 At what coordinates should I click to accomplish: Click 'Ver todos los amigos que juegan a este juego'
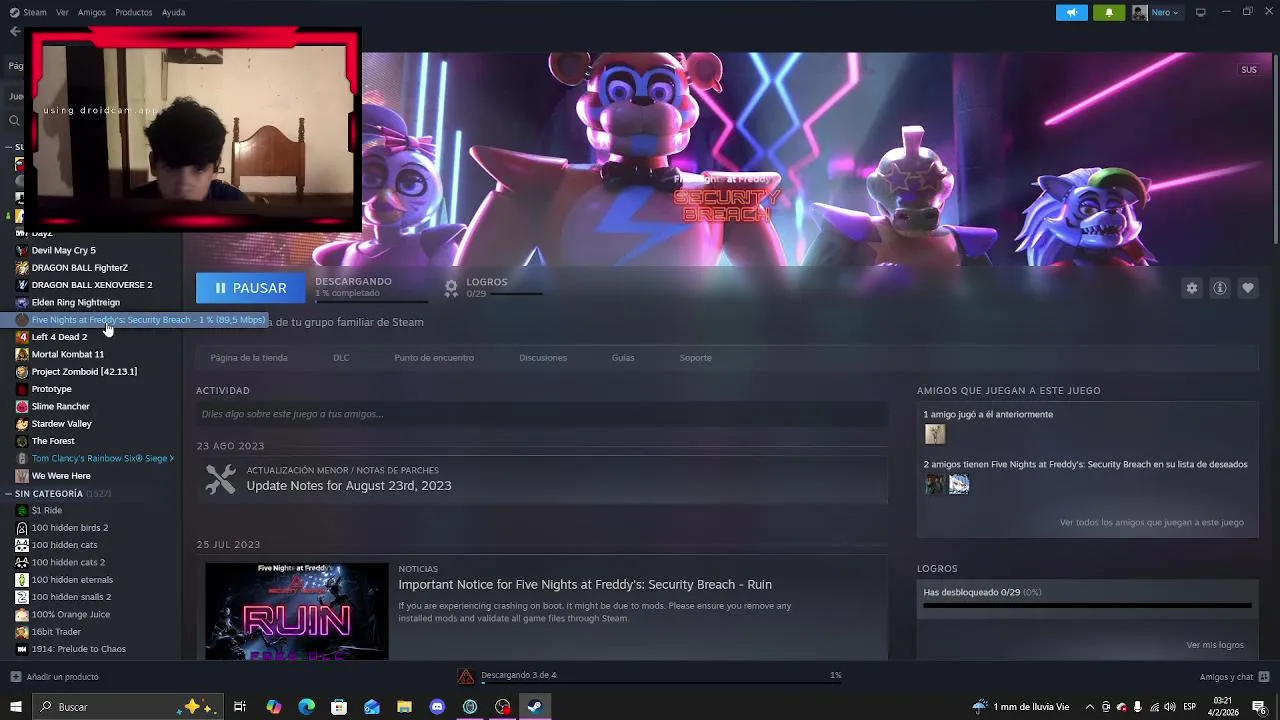[x=1152, y=523]
